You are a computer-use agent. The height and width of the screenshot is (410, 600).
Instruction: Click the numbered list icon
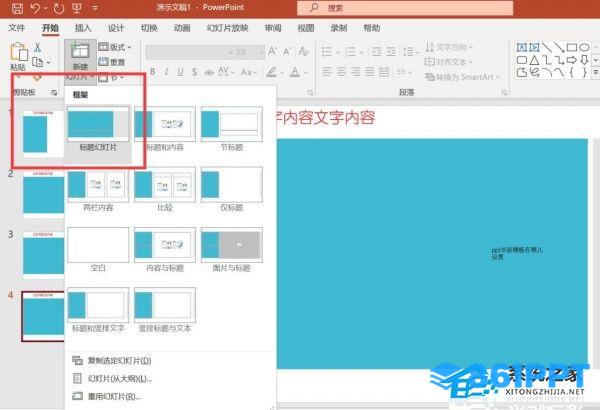coord(350,52)
